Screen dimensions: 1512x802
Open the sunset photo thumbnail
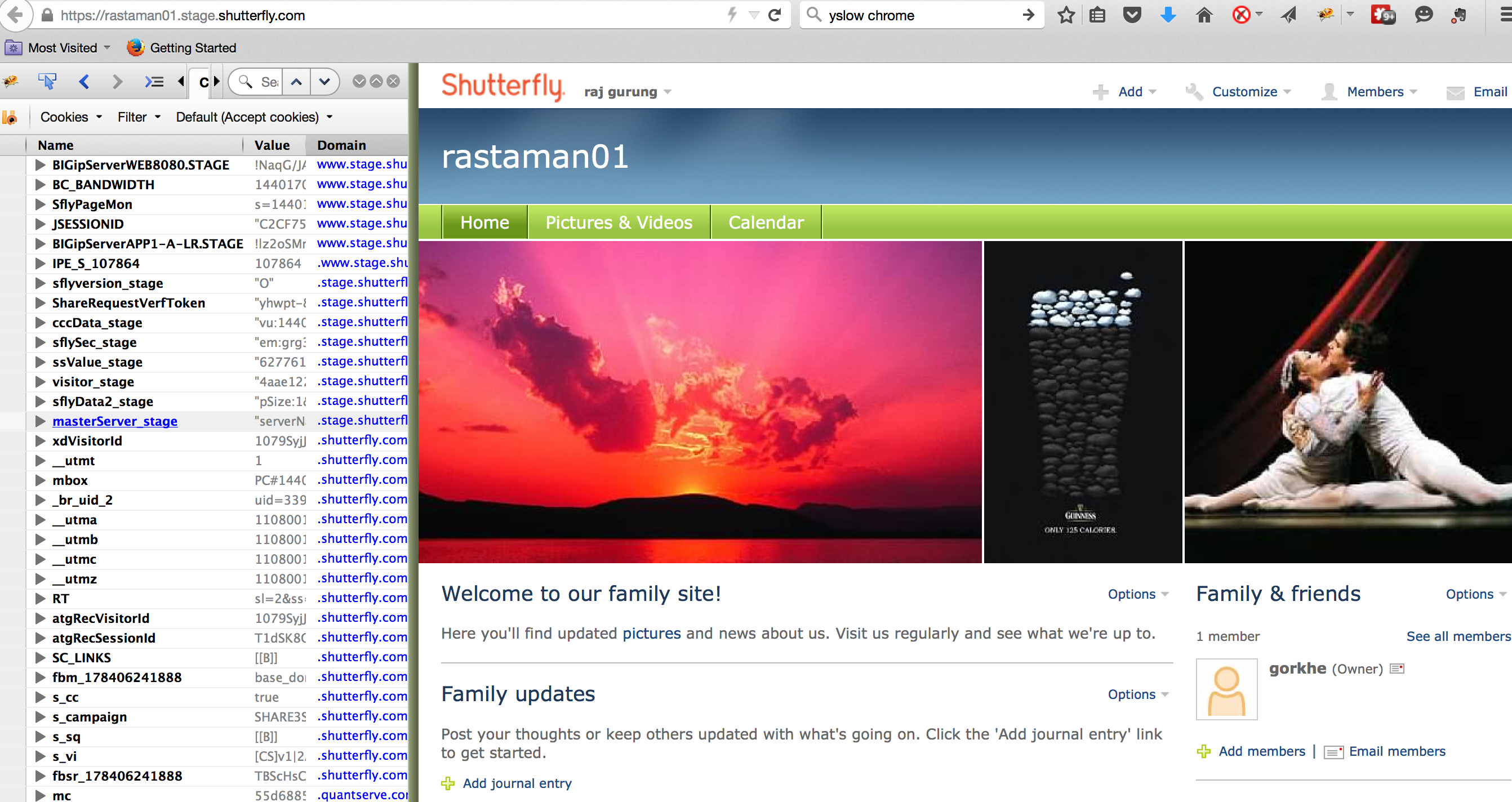point(700,402)
